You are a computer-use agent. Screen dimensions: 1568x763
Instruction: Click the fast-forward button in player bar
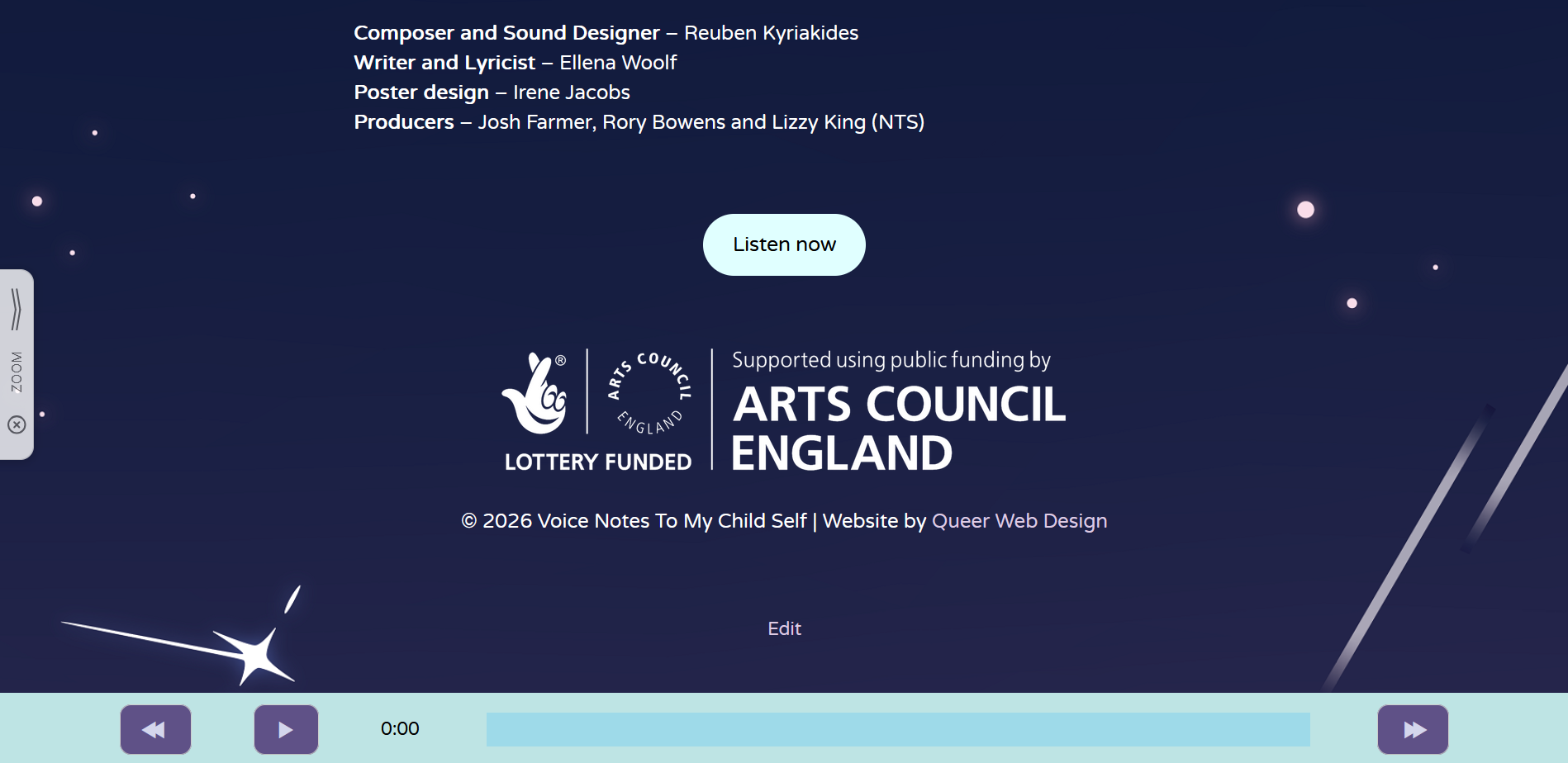(x=1413, y=729)
